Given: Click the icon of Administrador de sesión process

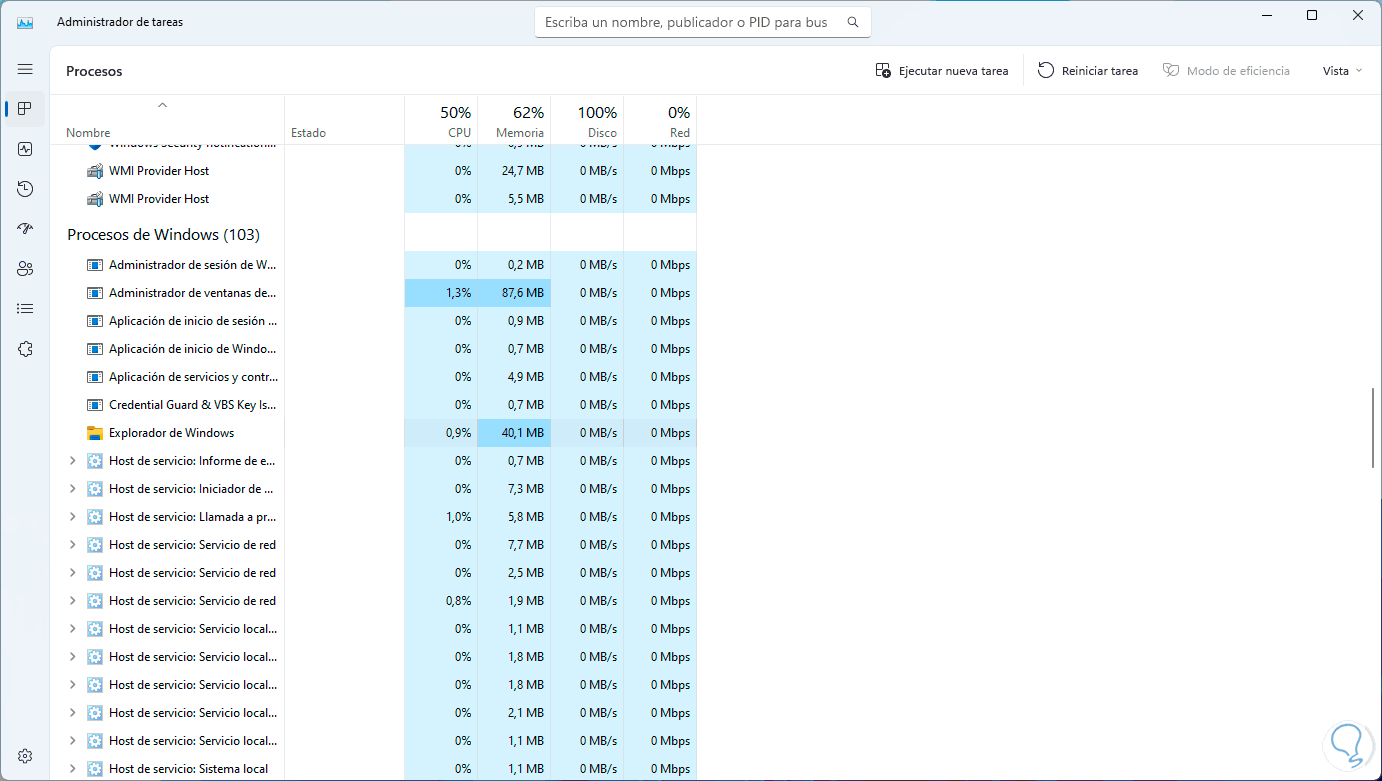Looking at the screenshot, I should [x=95, y=265].
